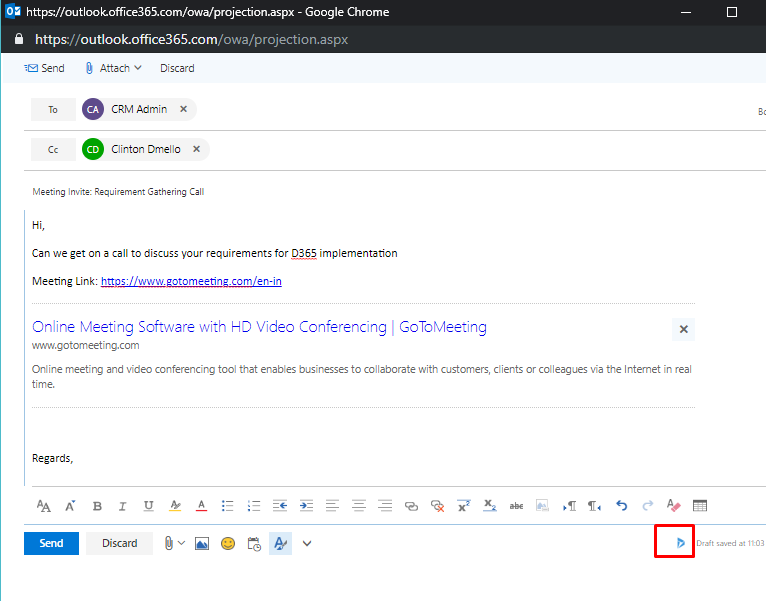Click the page address in Chrome bar
Screen dimensions: 766x601
[x=192, y=39]
